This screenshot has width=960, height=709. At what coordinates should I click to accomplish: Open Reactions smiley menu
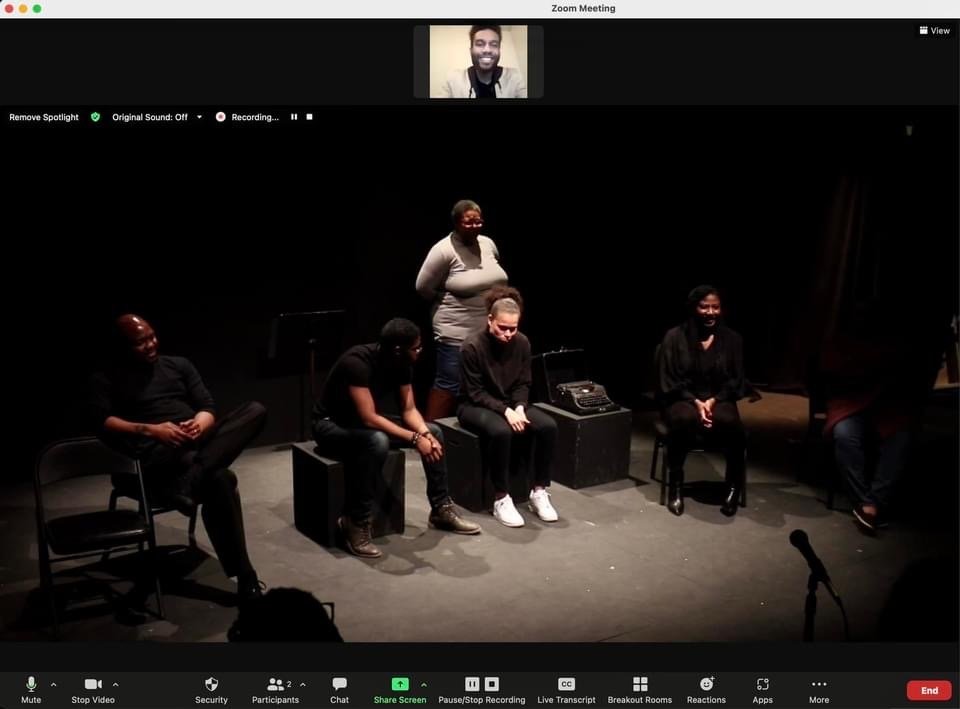706,689
